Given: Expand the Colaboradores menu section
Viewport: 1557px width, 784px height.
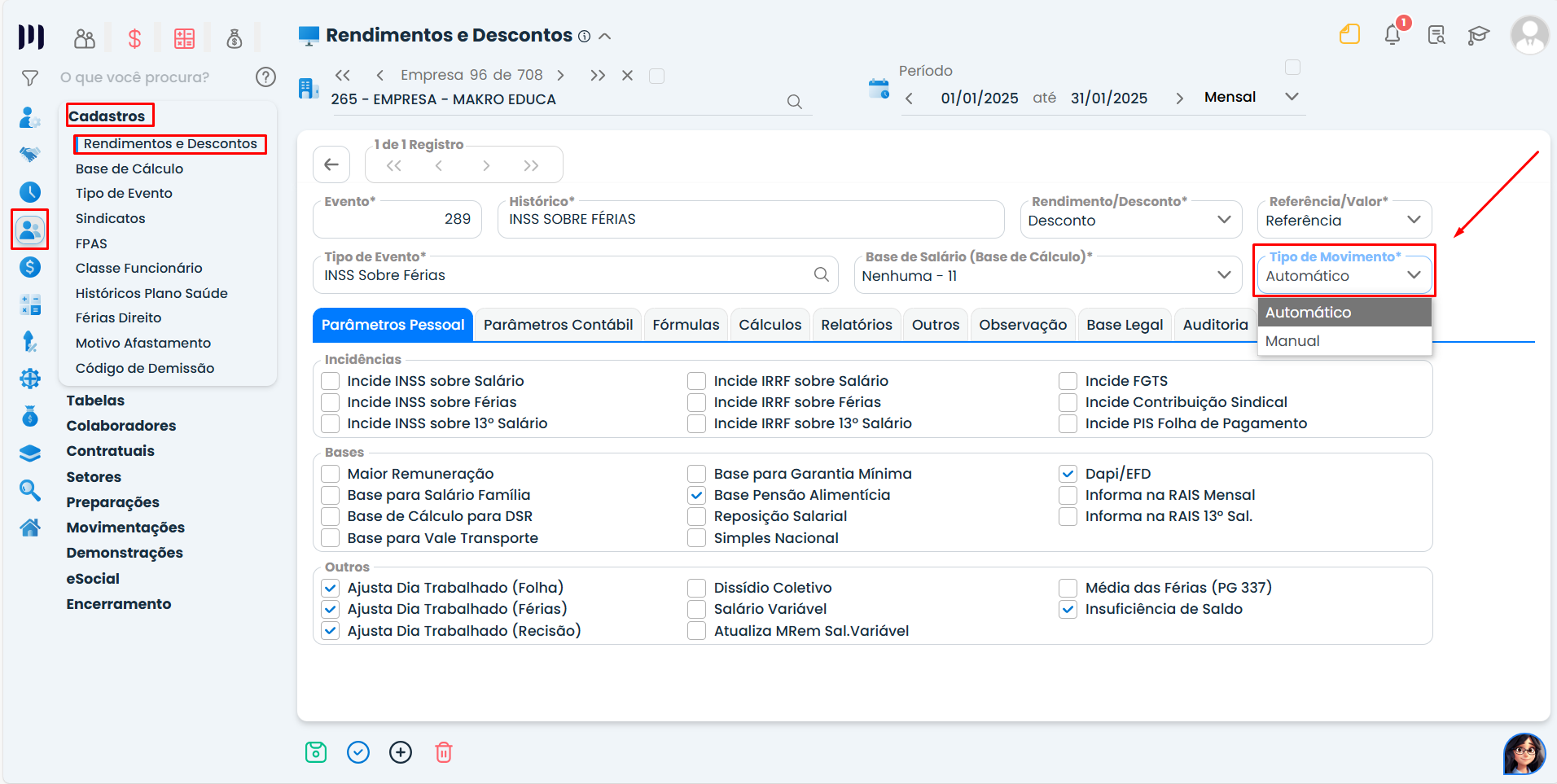Looking at the screenshot, I should click(x=121, y=426).
